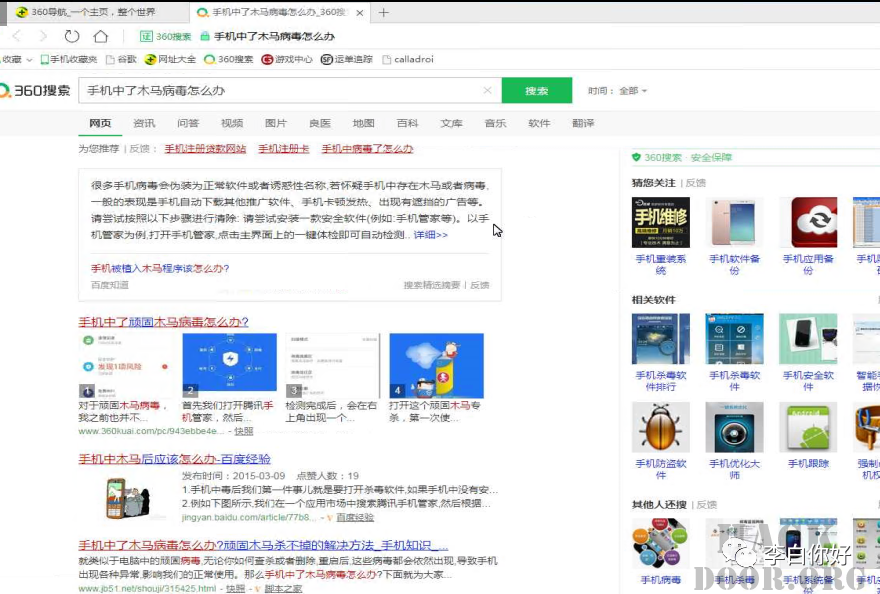This screenshot has height=594, width=880.
Task: Click the browser back arrow
Action: pyautogui.click(x=17, y=36)
